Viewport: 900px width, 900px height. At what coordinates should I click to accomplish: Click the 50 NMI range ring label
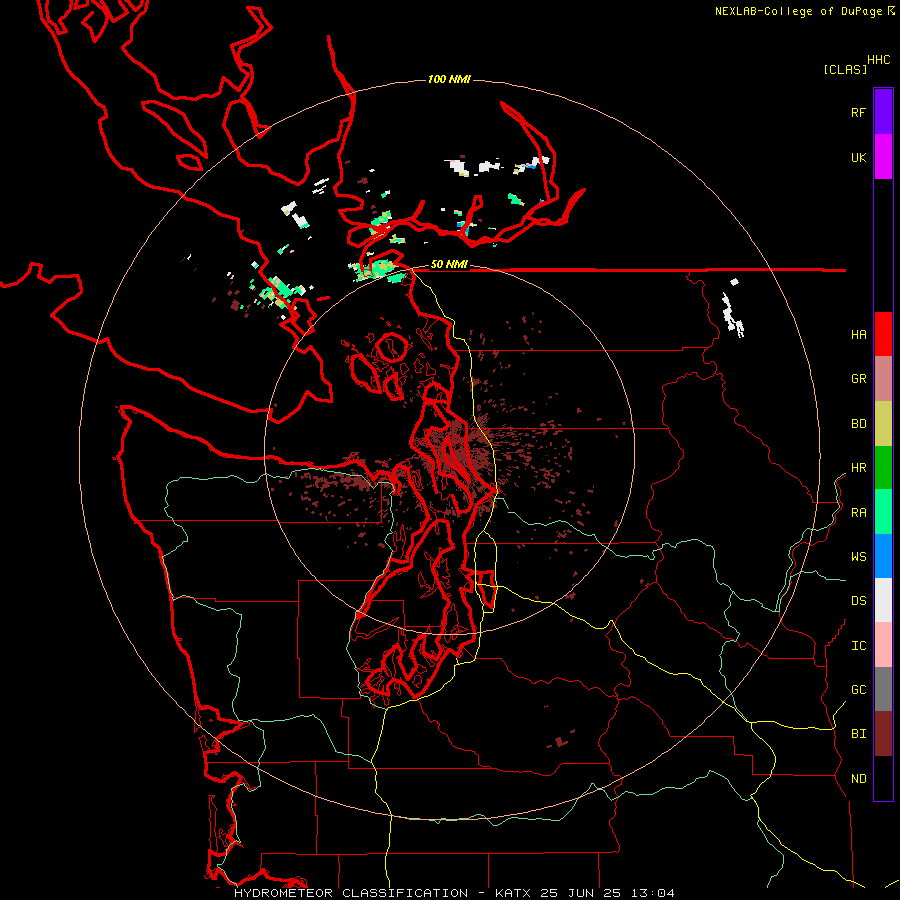(x=449, y=265)
